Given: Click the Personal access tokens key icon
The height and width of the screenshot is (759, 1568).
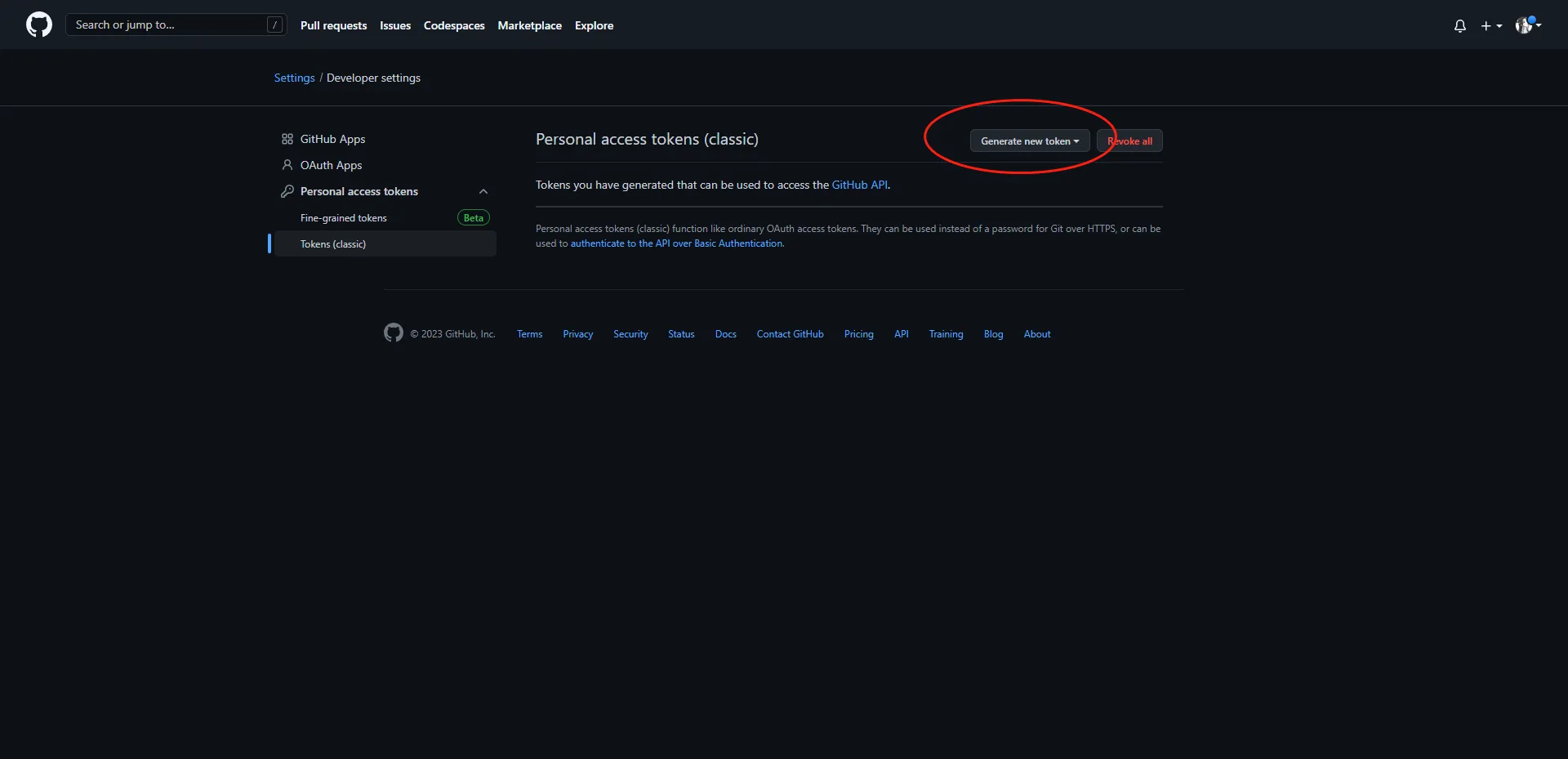Looking at the screenshot, I should [287, 191].
